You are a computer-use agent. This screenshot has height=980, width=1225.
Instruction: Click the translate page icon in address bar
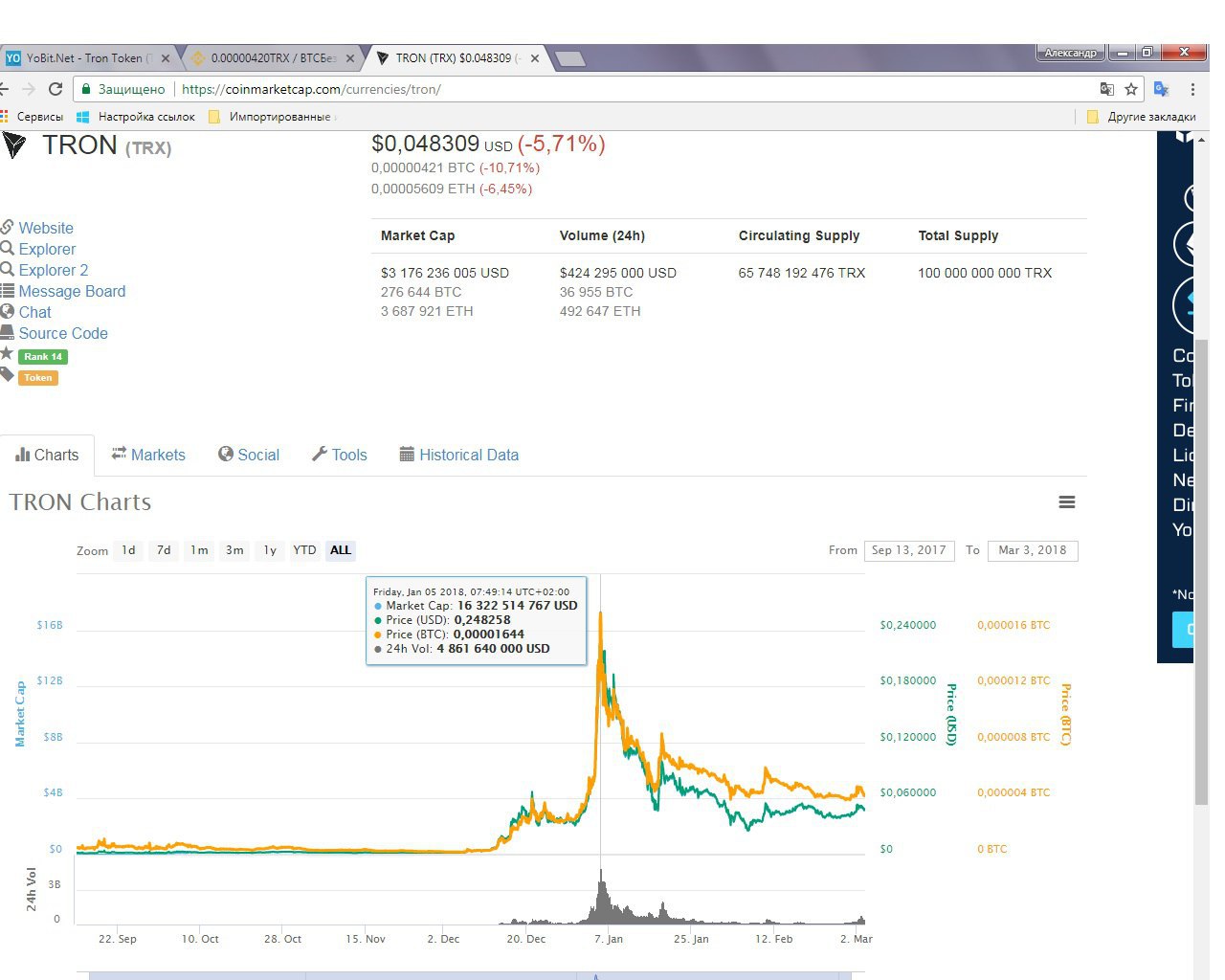point(1107,89)
